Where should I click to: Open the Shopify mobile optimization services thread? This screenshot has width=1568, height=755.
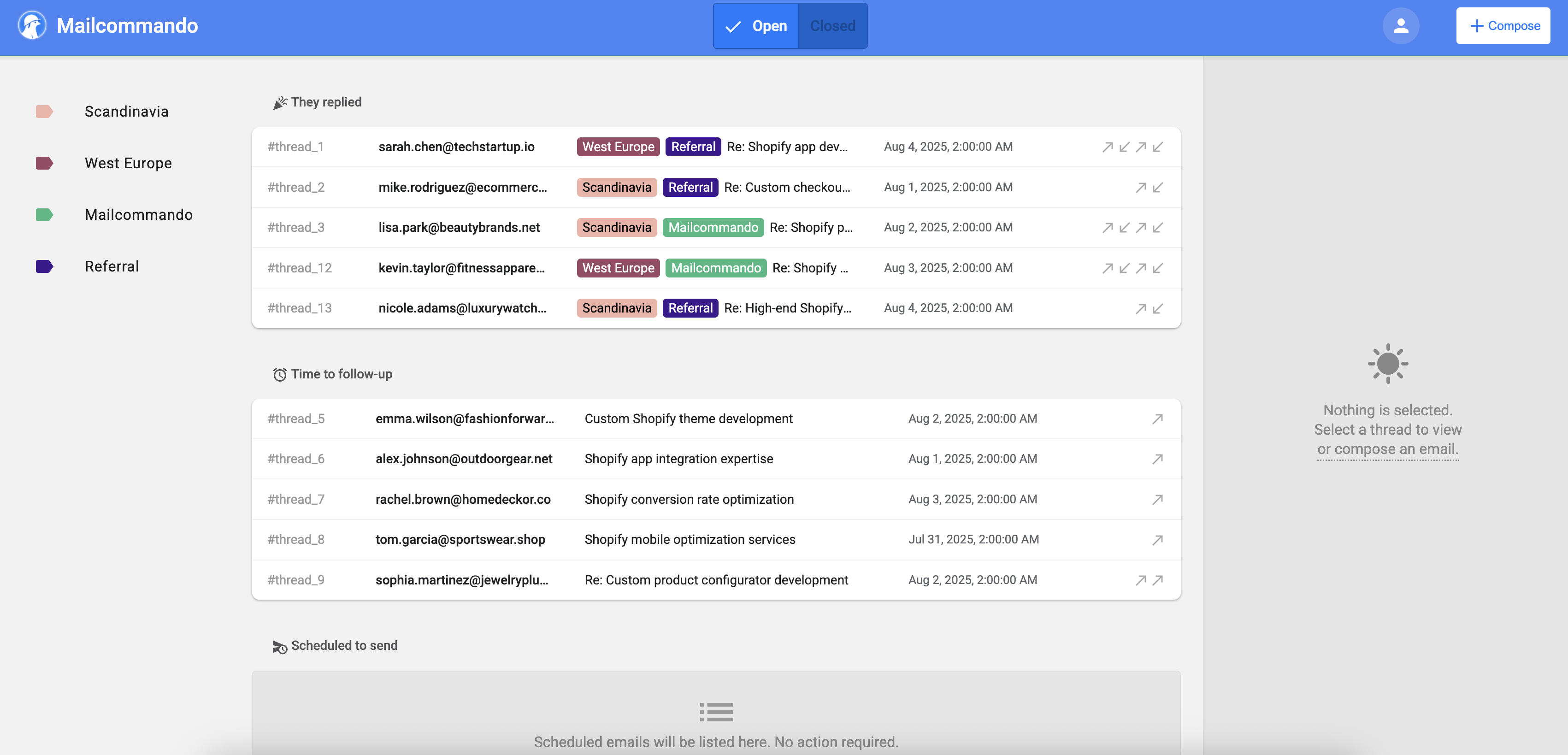[x=716, y=539]
